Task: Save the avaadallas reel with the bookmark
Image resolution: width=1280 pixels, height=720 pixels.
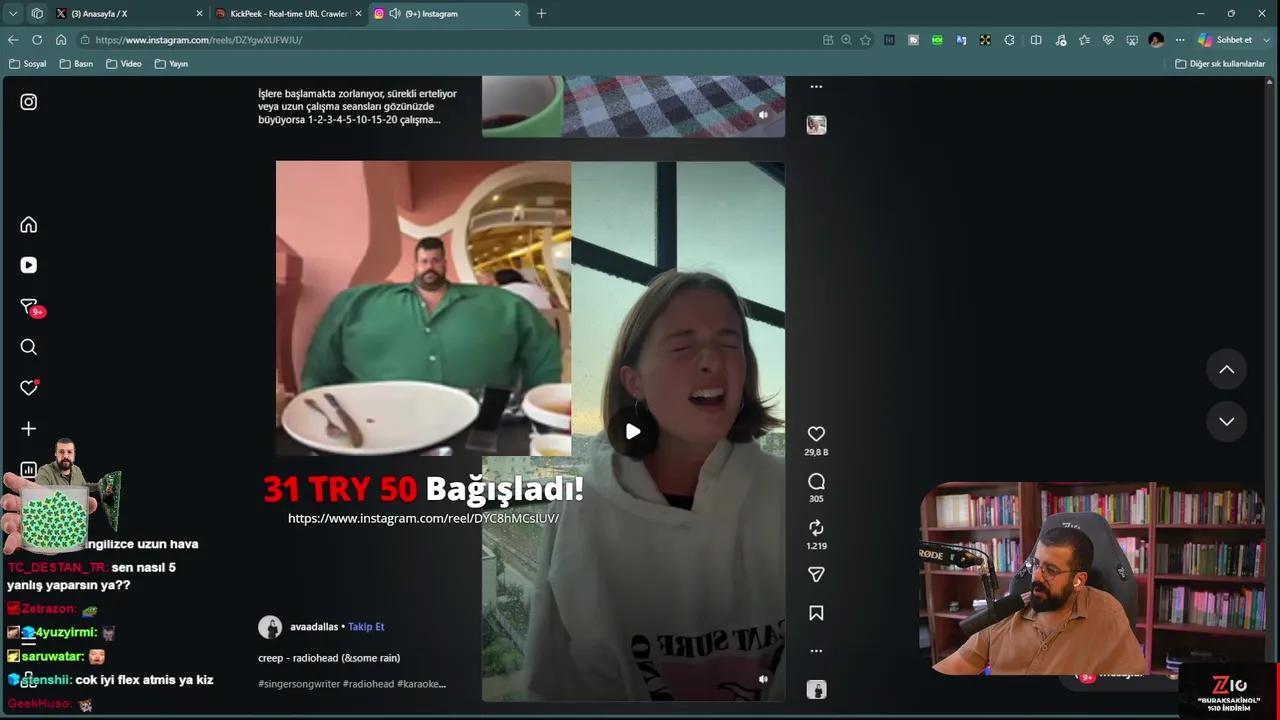Action: coord(816,613)
